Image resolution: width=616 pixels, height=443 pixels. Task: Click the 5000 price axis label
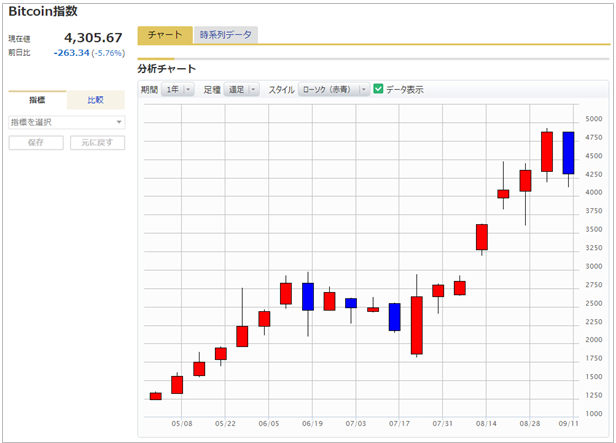pos(594,119)
